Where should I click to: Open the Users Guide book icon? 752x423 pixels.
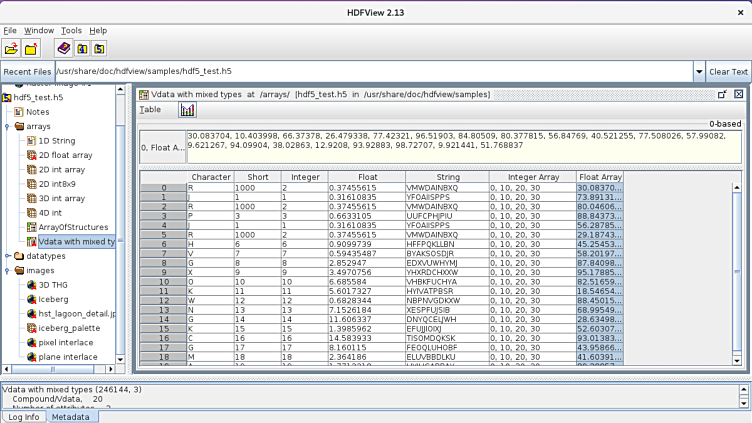(63, 48)
